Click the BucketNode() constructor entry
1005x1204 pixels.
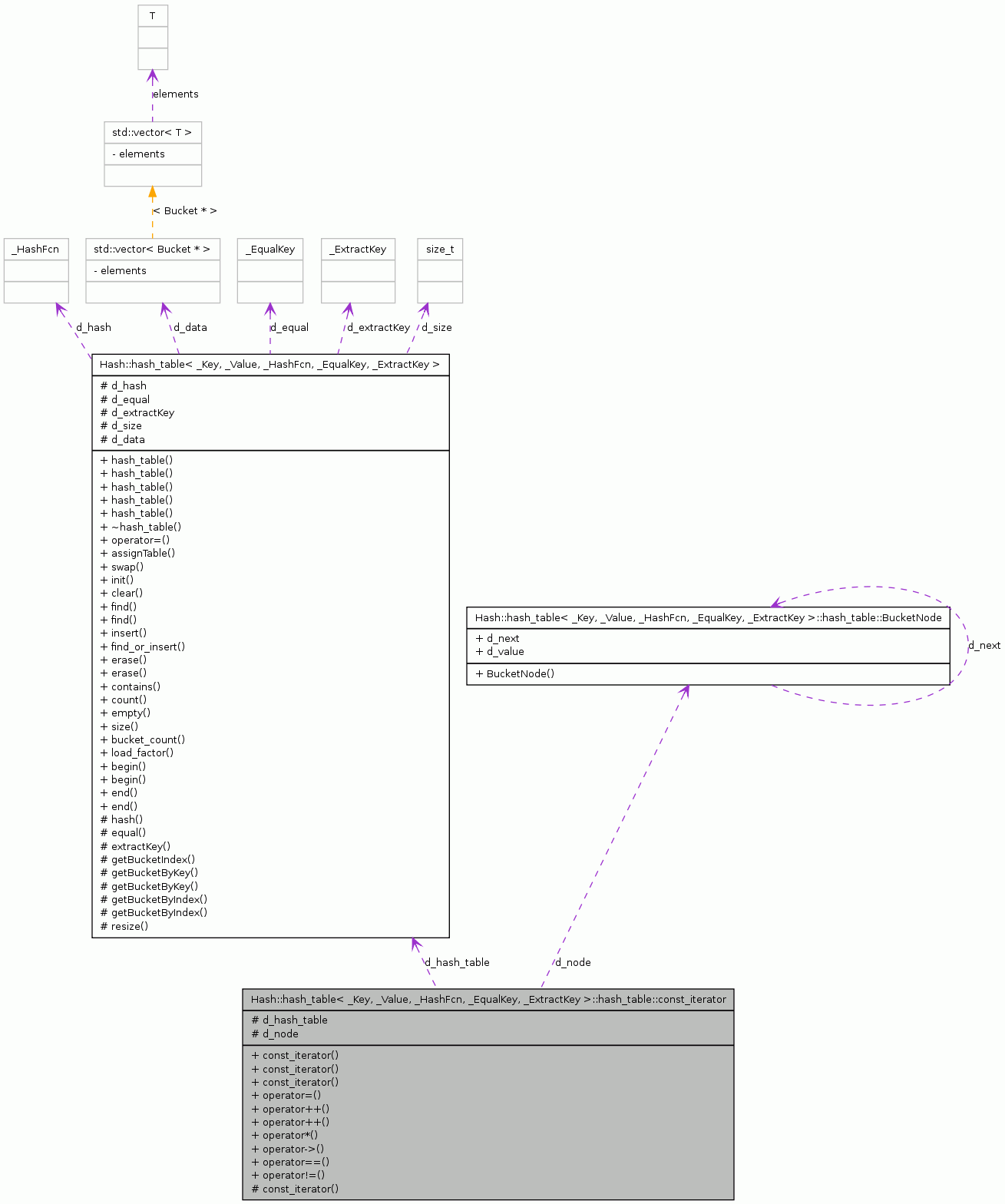coord(514,674)
